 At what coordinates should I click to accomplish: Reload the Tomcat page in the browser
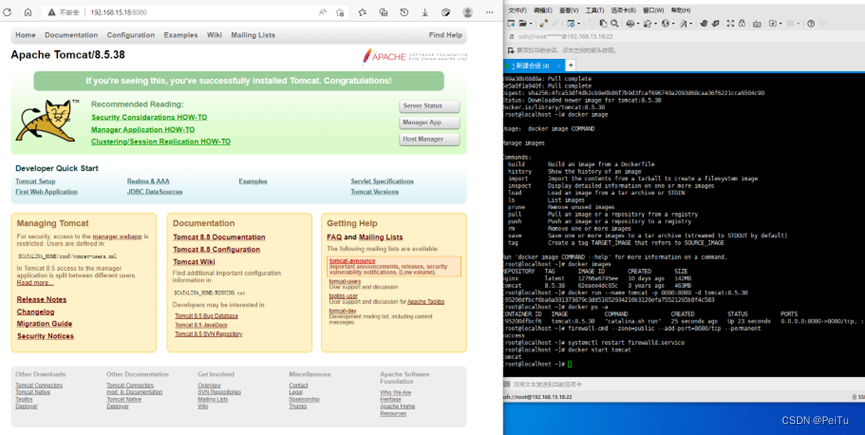click(7, 12)
